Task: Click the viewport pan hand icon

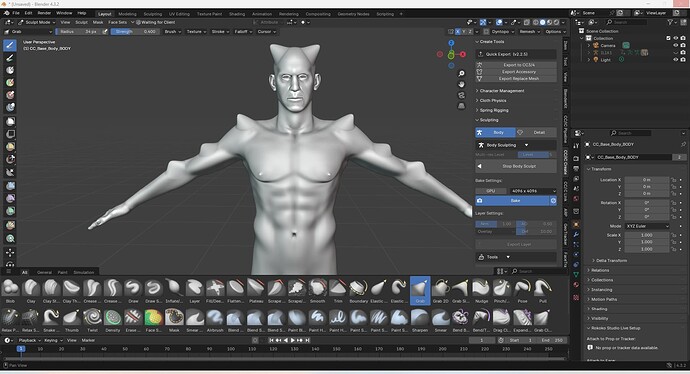Action: tap(461, 84)
